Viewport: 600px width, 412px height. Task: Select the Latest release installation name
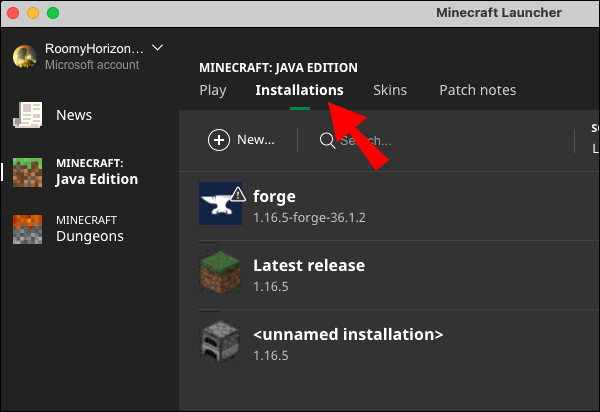coord(309,265)
